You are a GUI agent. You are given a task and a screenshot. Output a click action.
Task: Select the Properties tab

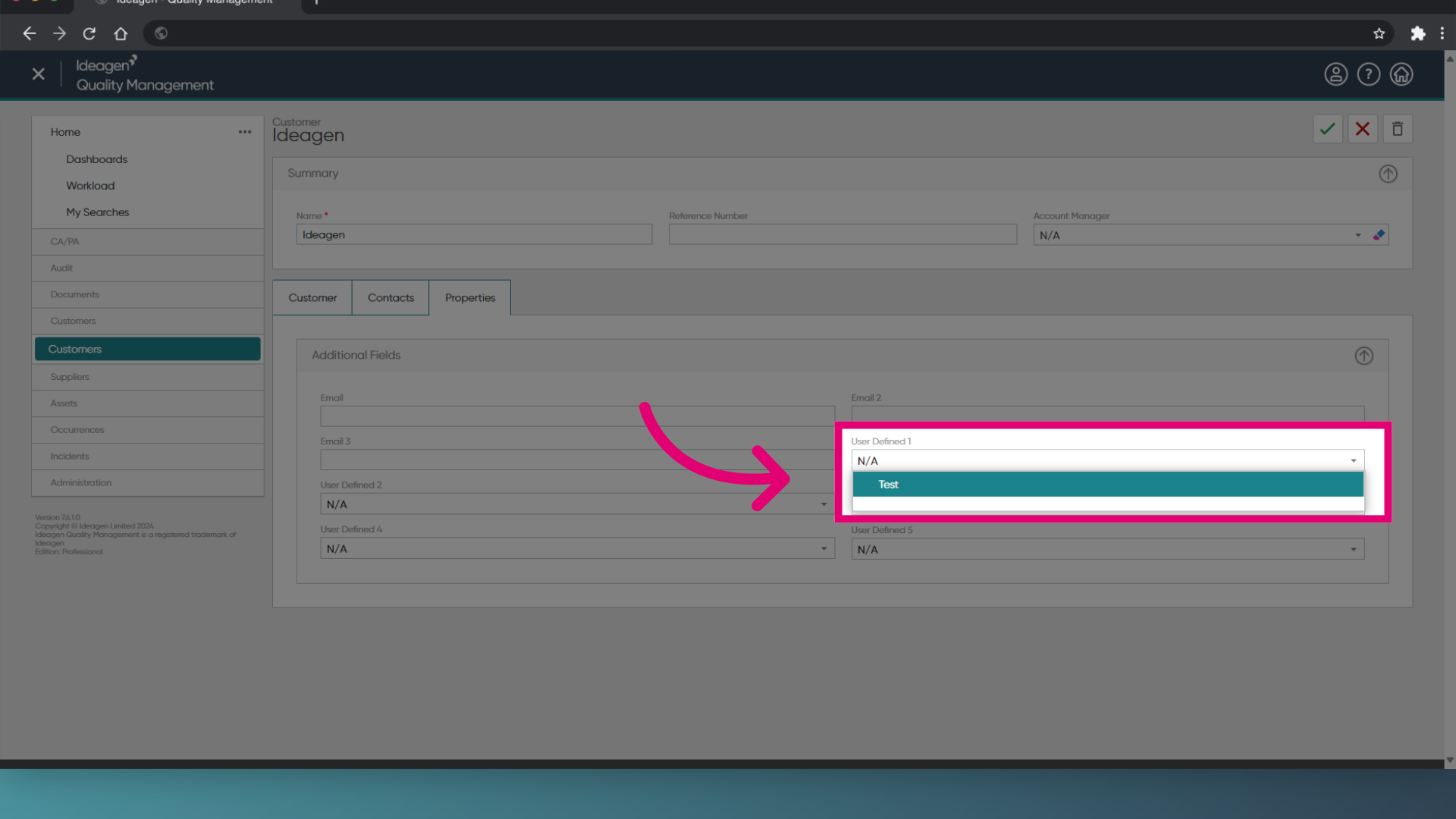470,298
